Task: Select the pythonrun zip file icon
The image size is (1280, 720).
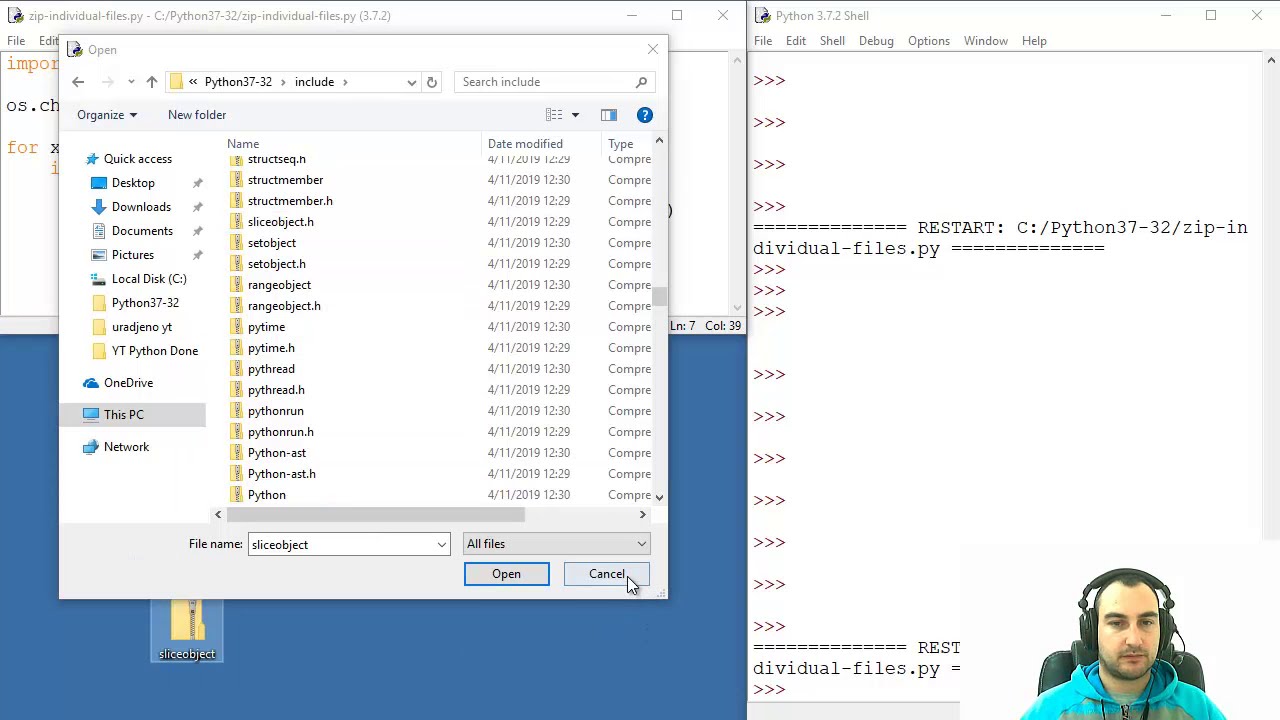Action: point(236,411)
